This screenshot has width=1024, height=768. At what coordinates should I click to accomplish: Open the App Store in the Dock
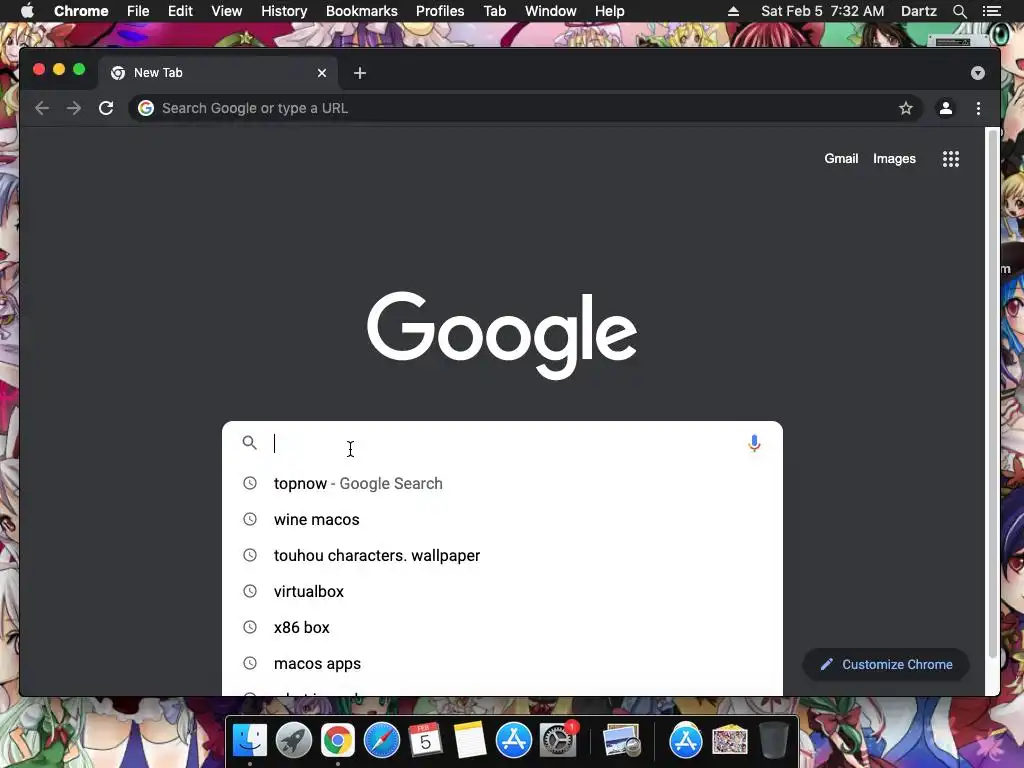[514, 741]
